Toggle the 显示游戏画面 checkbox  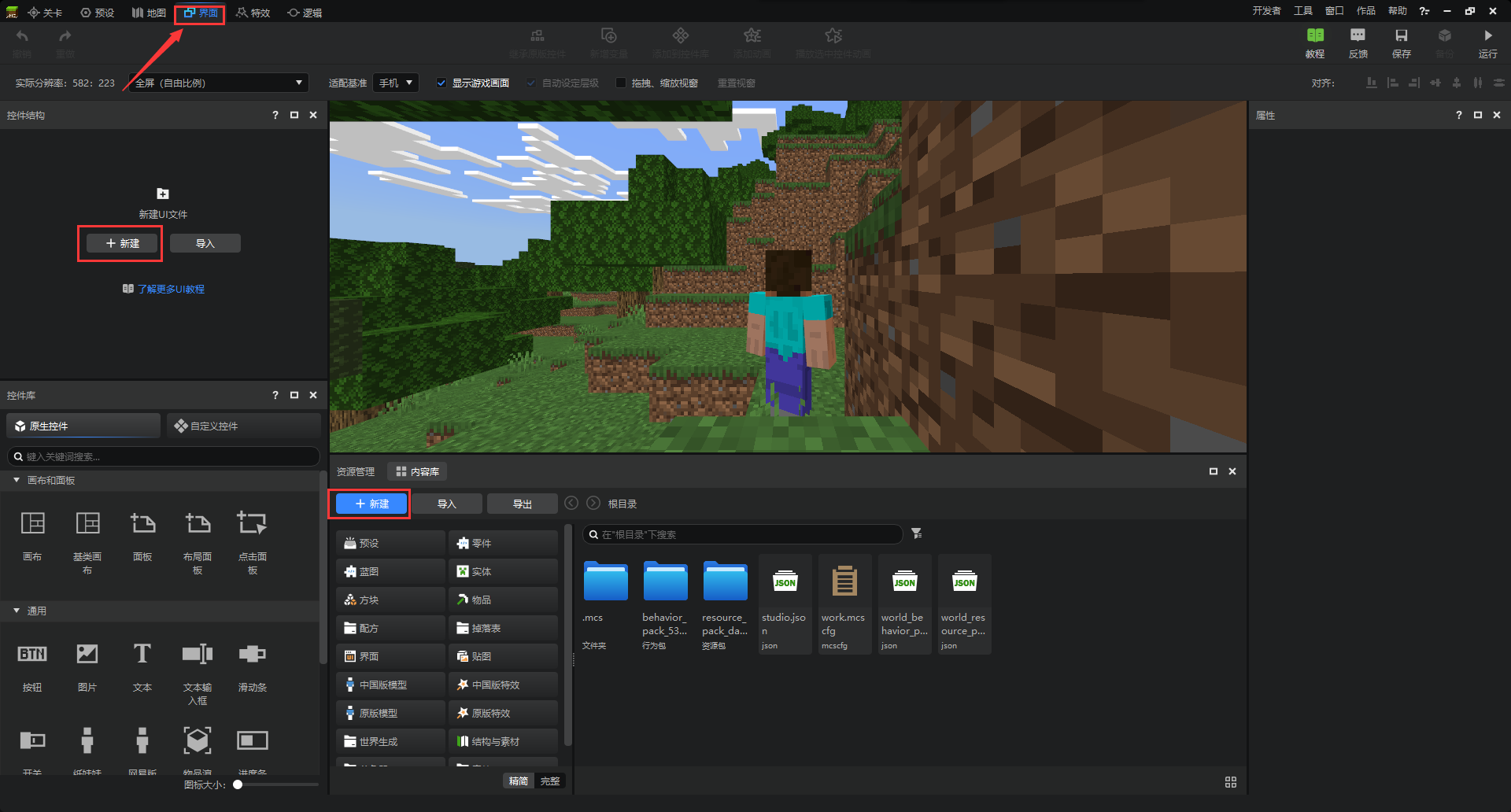441,83
